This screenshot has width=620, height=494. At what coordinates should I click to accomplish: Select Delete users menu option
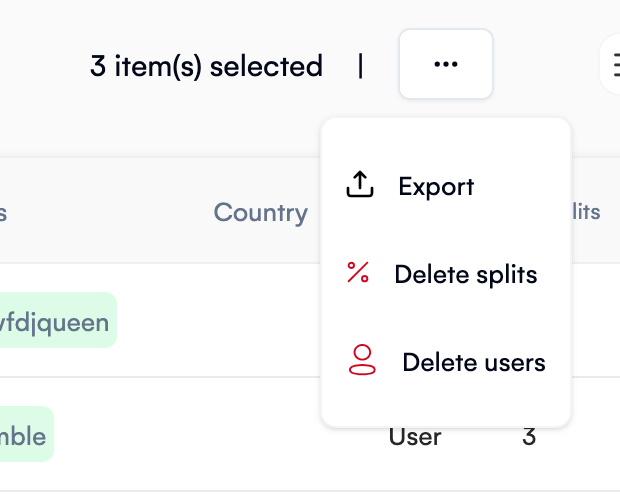(x=446, y=362)
